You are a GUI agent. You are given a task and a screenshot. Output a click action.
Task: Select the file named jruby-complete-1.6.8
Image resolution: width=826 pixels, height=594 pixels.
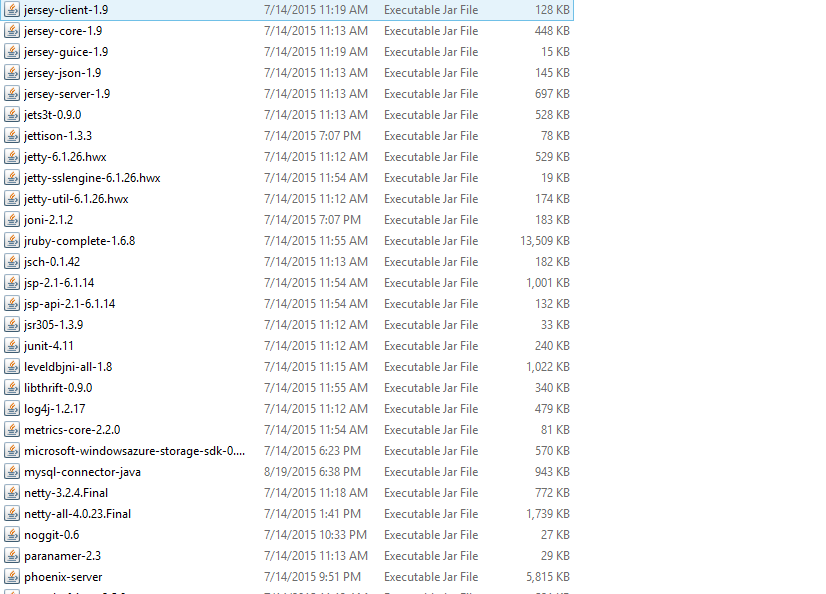point(79,241)
